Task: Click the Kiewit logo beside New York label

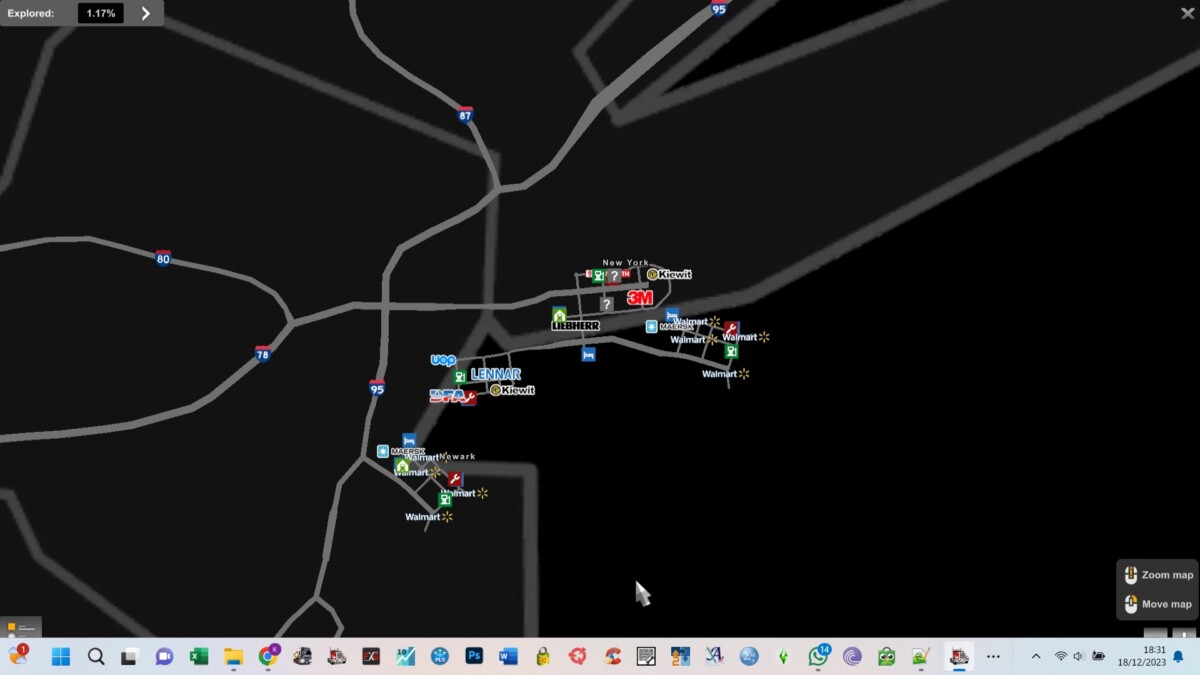Action: [x=669, y=274]
